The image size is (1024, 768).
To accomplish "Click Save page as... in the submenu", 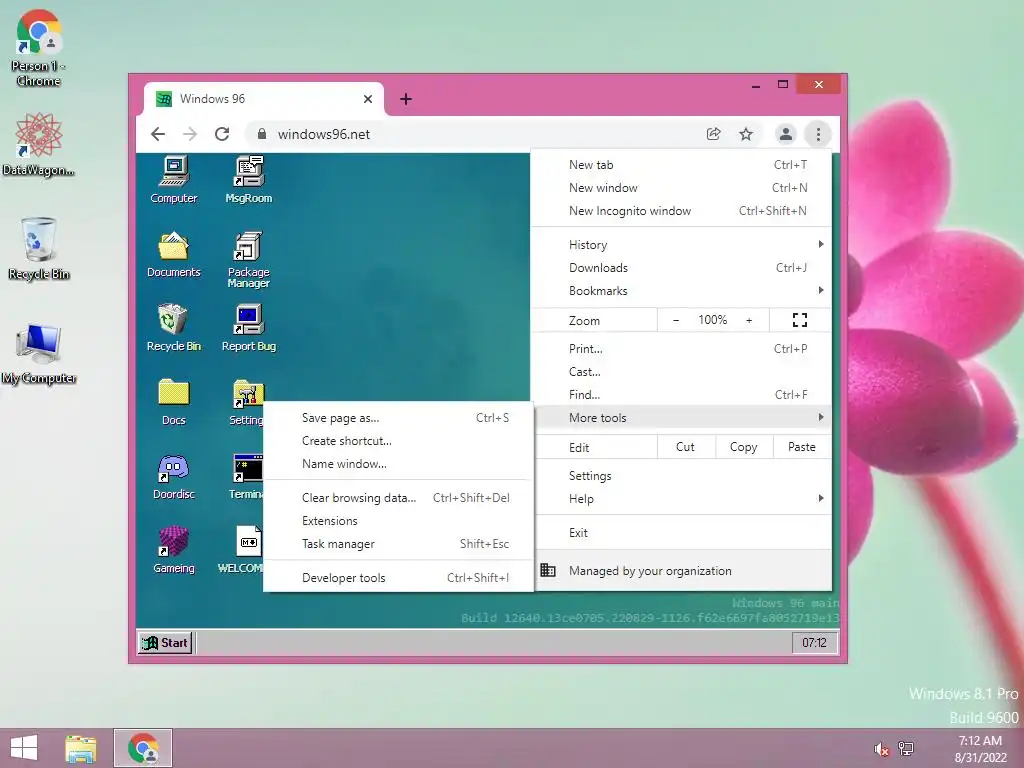I will [x=398, y=418].
